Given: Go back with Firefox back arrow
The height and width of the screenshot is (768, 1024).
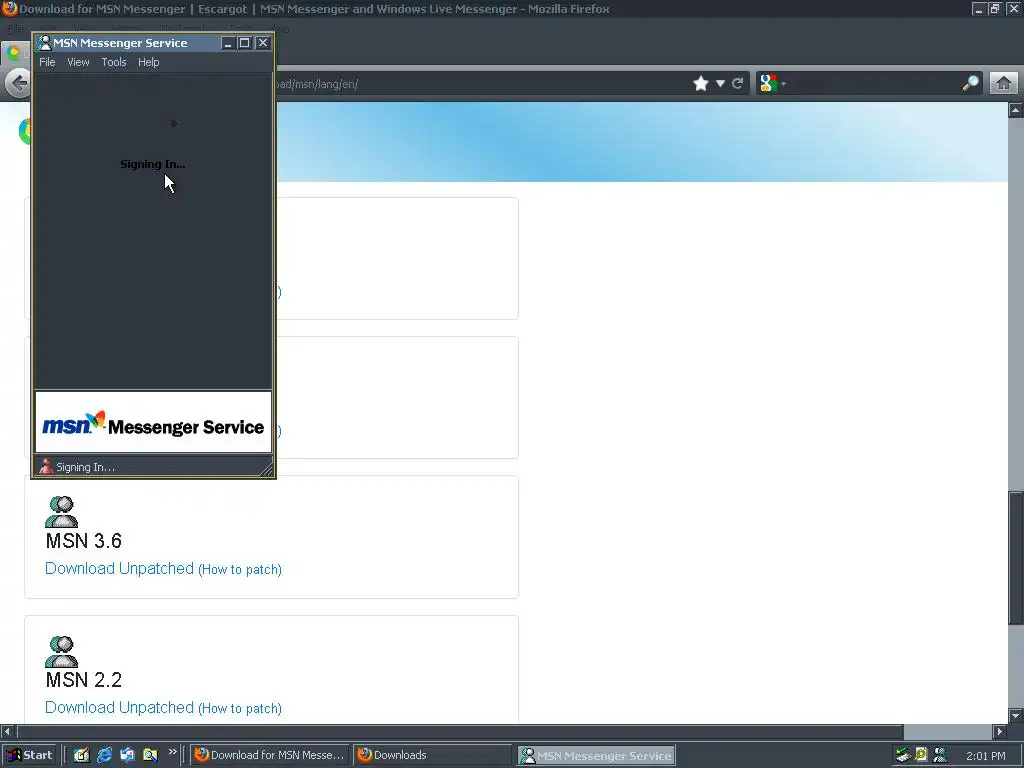Looking at the screenshot, I should (18, 84).
